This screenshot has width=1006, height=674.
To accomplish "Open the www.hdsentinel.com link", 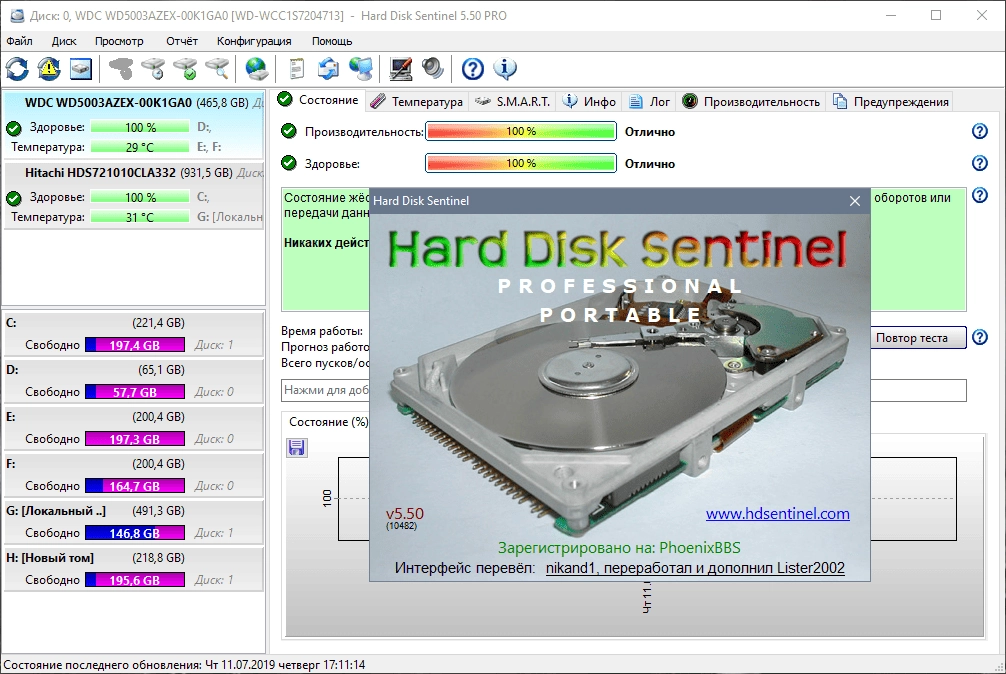I will click(778, 514).
